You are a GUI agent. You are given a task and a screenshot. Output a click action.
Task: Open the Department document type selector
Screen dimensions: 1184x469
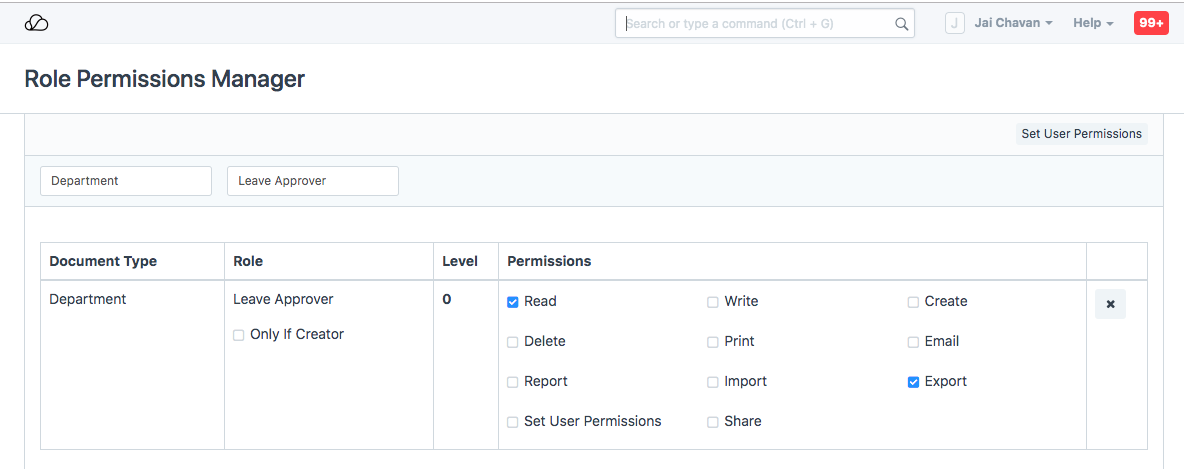coord(126,181)
